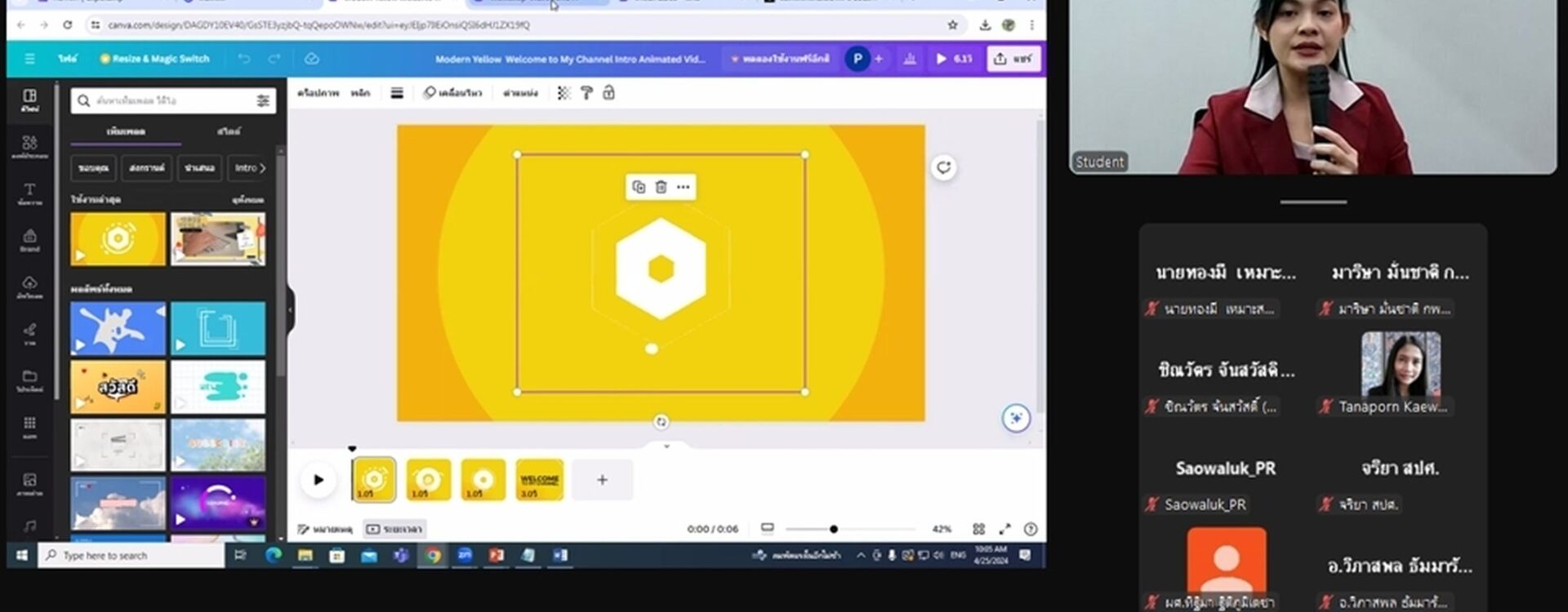This screenshot has height=612, width=1568.
Task: Open the Notes panel button
Action: coord(325,530)
